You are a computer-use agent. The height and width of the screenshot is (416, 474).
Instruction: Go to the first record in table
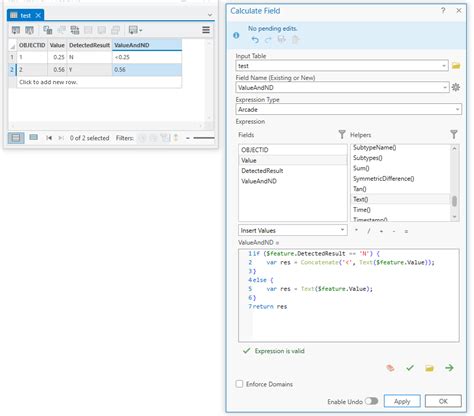pos(49,138)
